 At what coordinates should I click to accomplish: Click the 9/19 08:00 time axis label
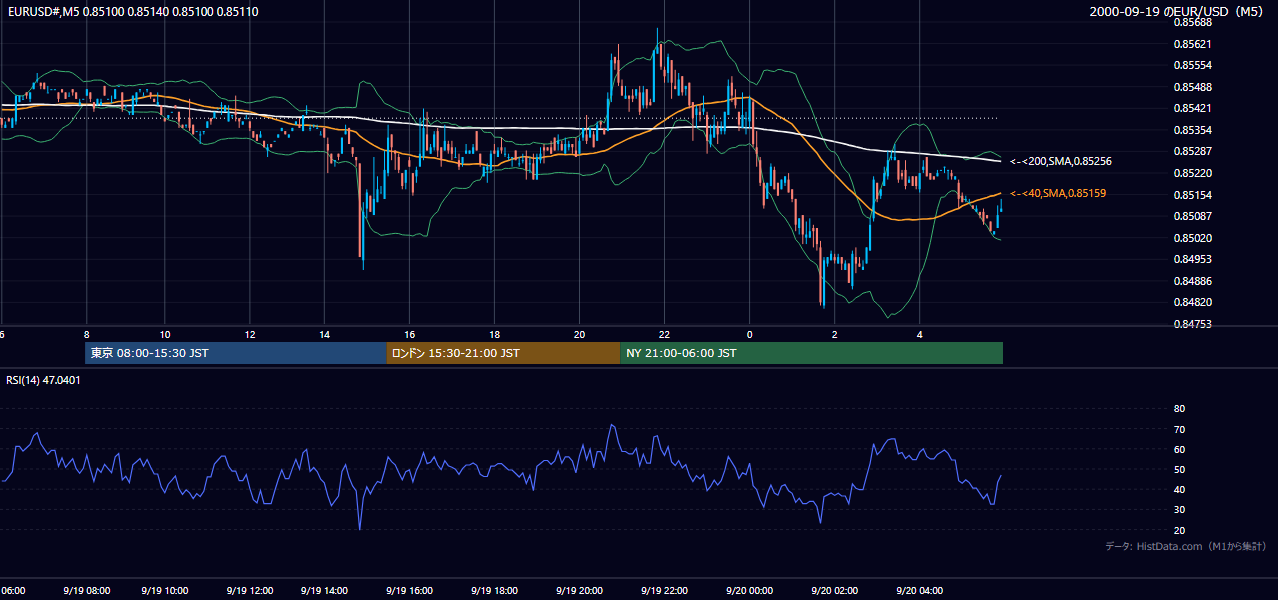click(86, 590)
